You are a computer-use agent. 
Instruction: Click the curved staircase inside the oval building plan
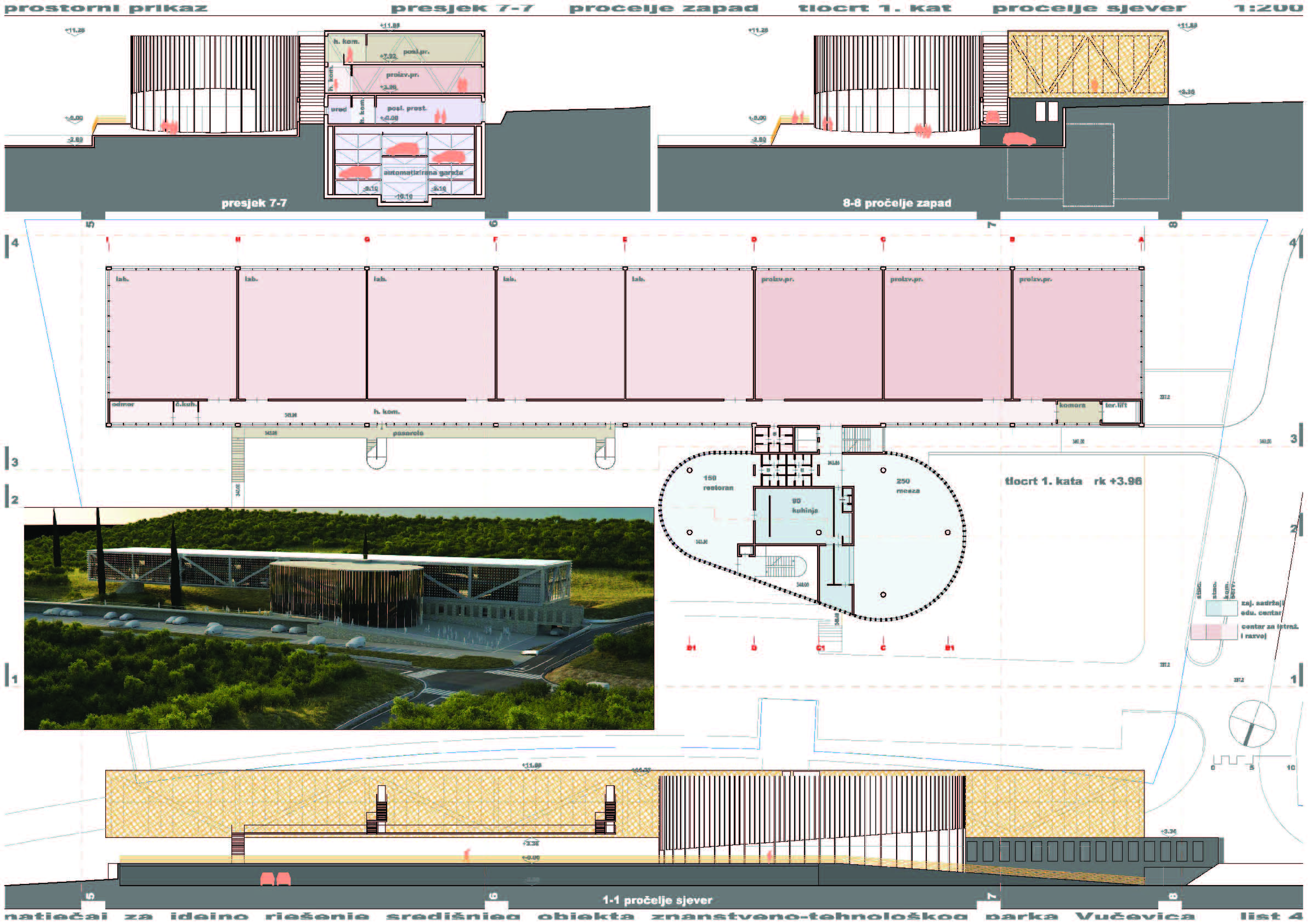coord(786,566)
